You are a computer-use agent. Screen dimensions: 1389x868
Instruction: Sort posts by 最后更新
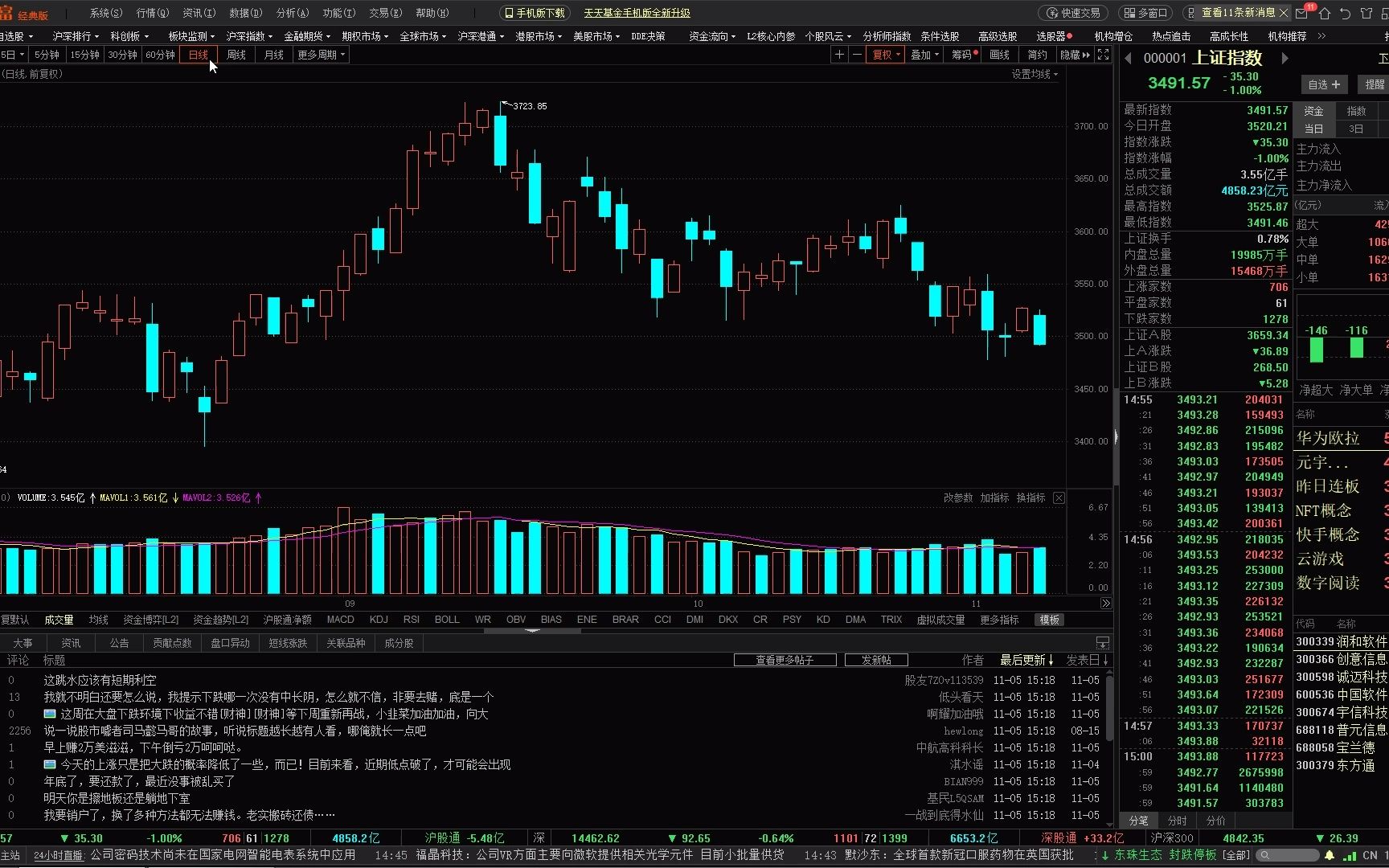click(1026, 660)
